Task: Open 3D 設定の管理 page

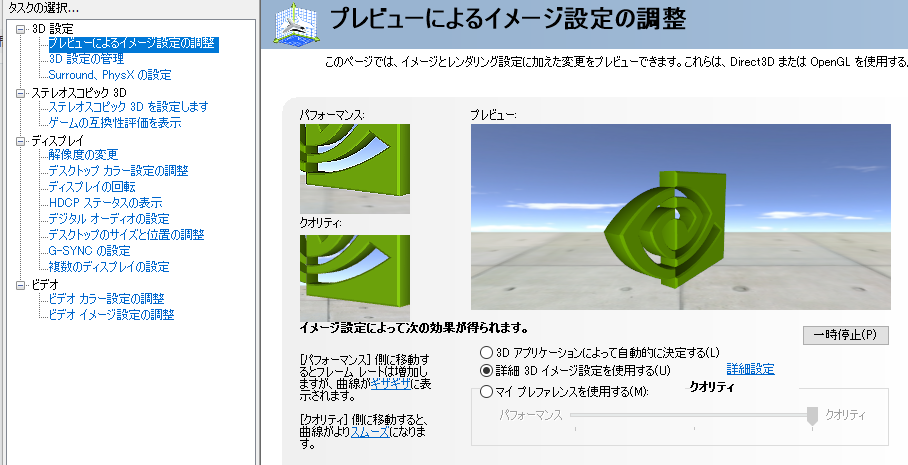Action: [86, 59]
